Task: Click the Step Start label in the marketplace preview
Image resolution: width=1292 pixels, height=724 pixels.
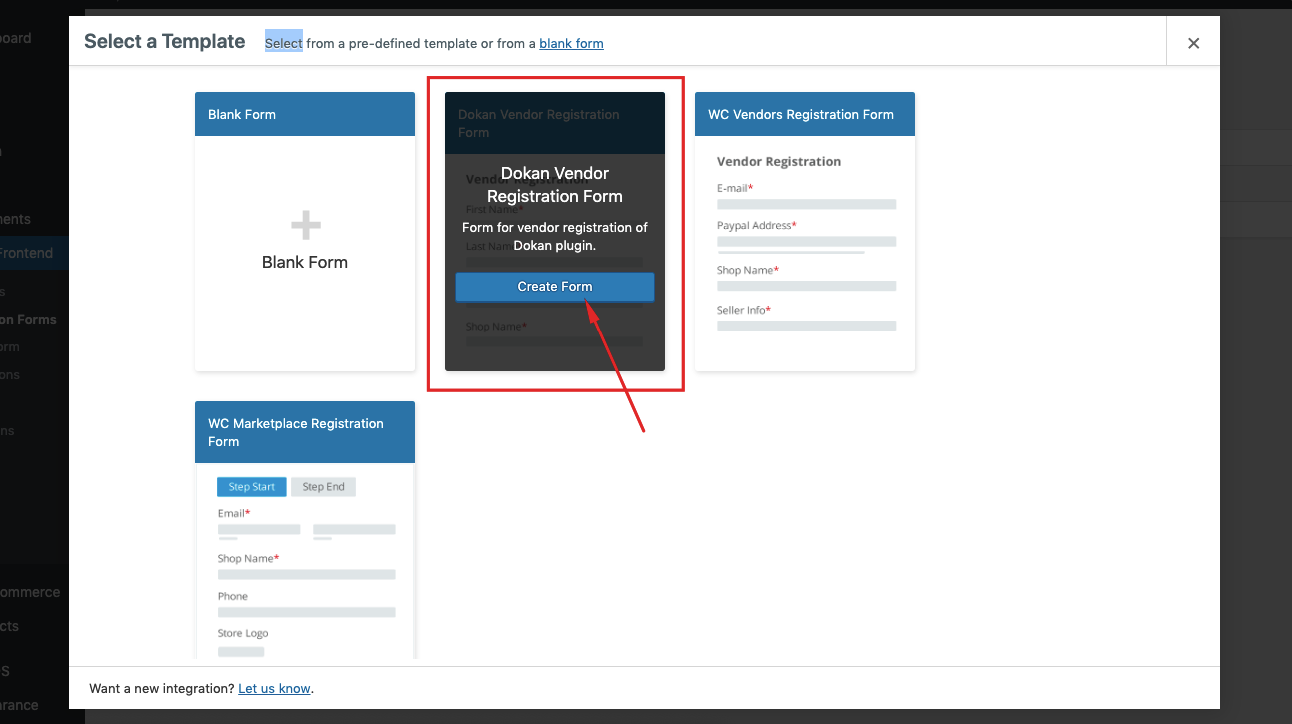Action: (251, 487)
